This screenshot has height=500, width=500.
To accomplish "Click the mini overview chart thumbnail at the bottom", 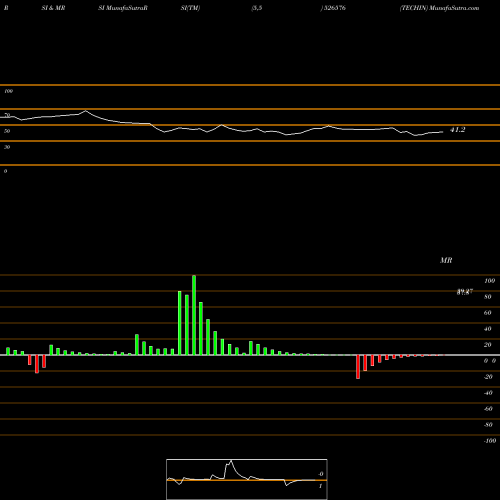I will pyautogui.click(x=247, y=479).
